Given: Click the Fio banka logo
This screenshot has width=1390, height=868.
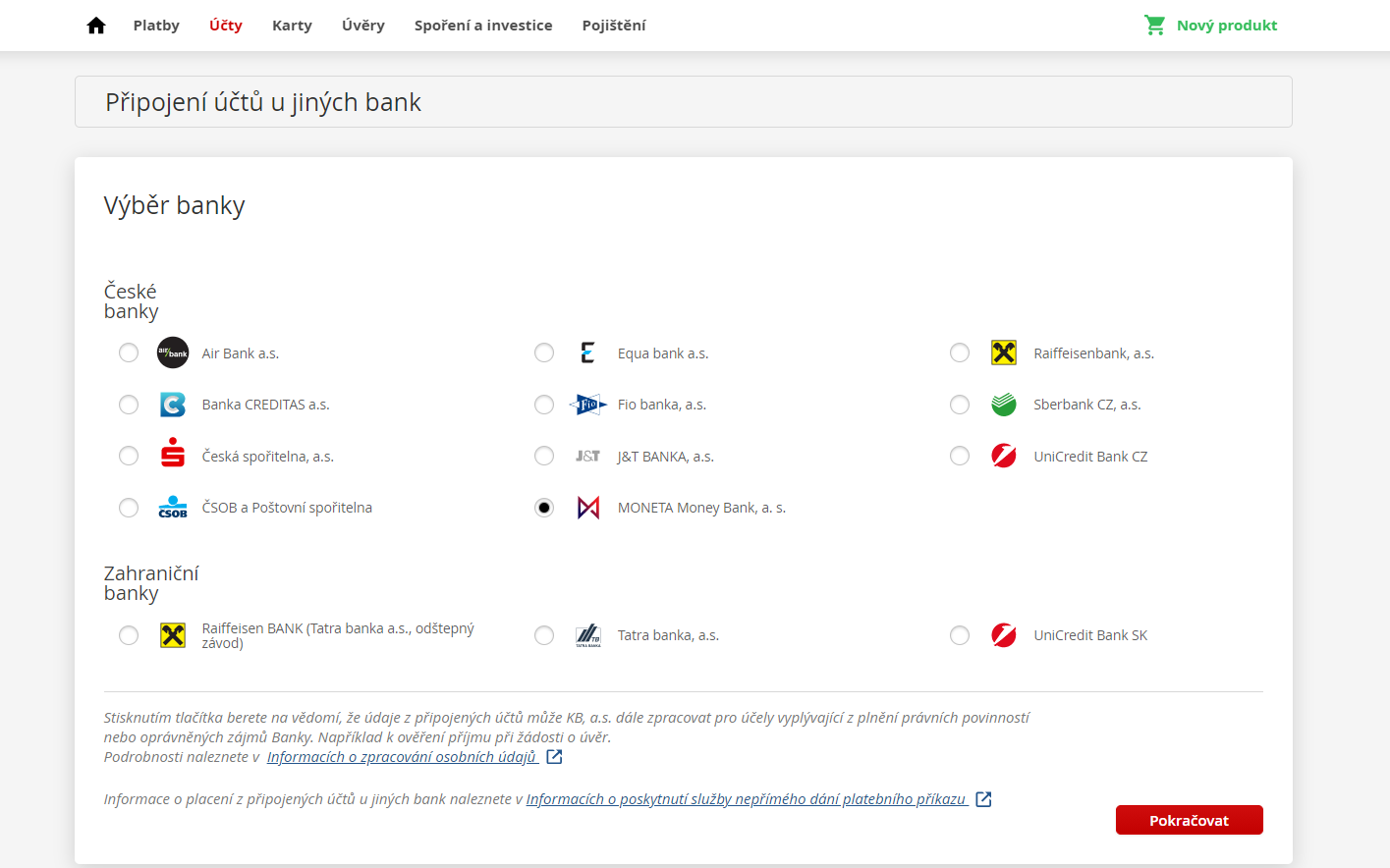Looking at the screenshot, I should 587,405.
